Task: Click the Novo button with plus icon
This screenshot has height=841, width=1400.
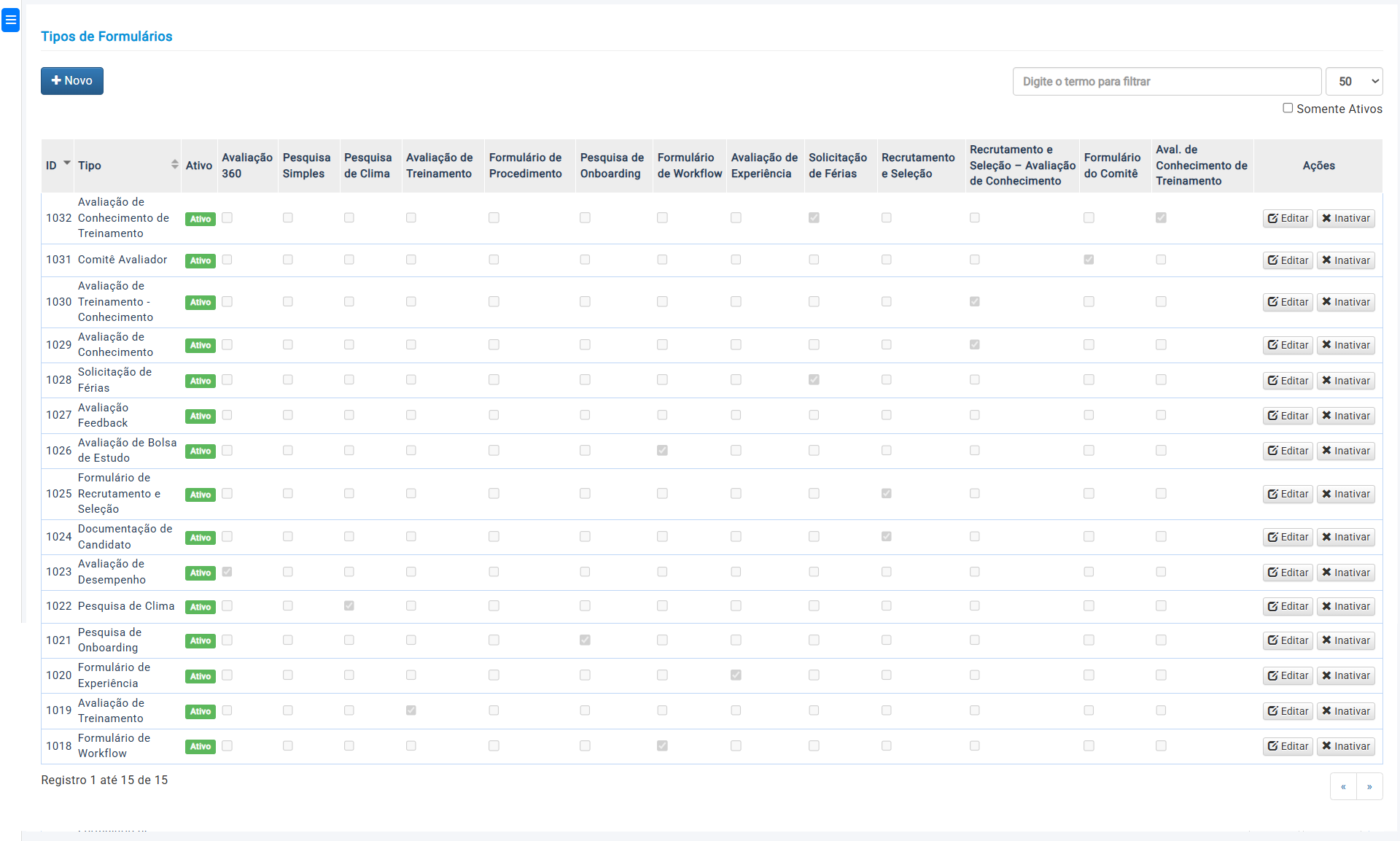Action: point(72,81)
